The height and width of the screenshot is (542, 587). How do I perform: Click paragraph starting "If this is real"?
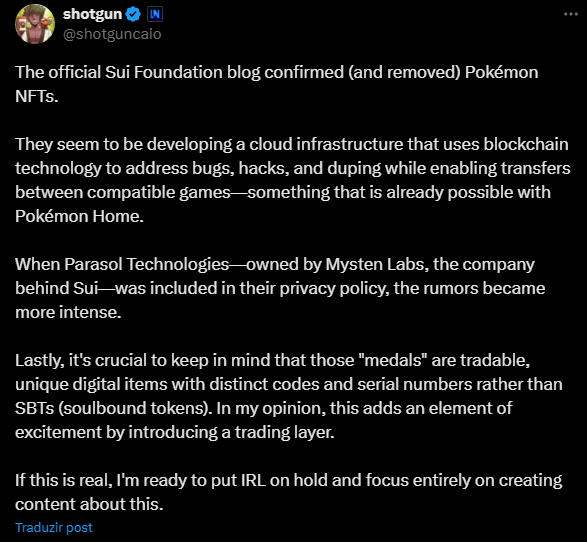click(x=289, y=492)
